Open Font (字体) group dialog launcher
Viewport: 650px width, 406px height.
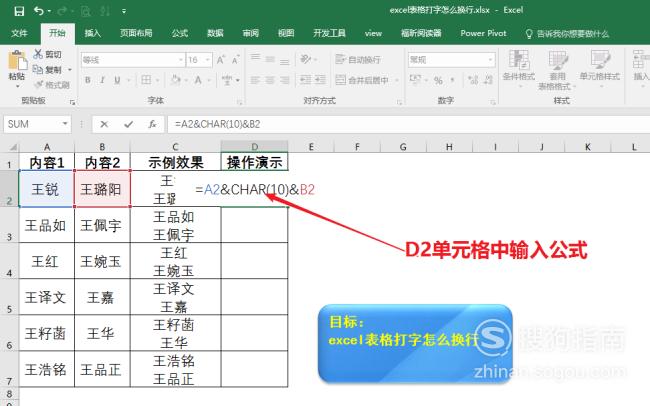click(x=239, y=102)
